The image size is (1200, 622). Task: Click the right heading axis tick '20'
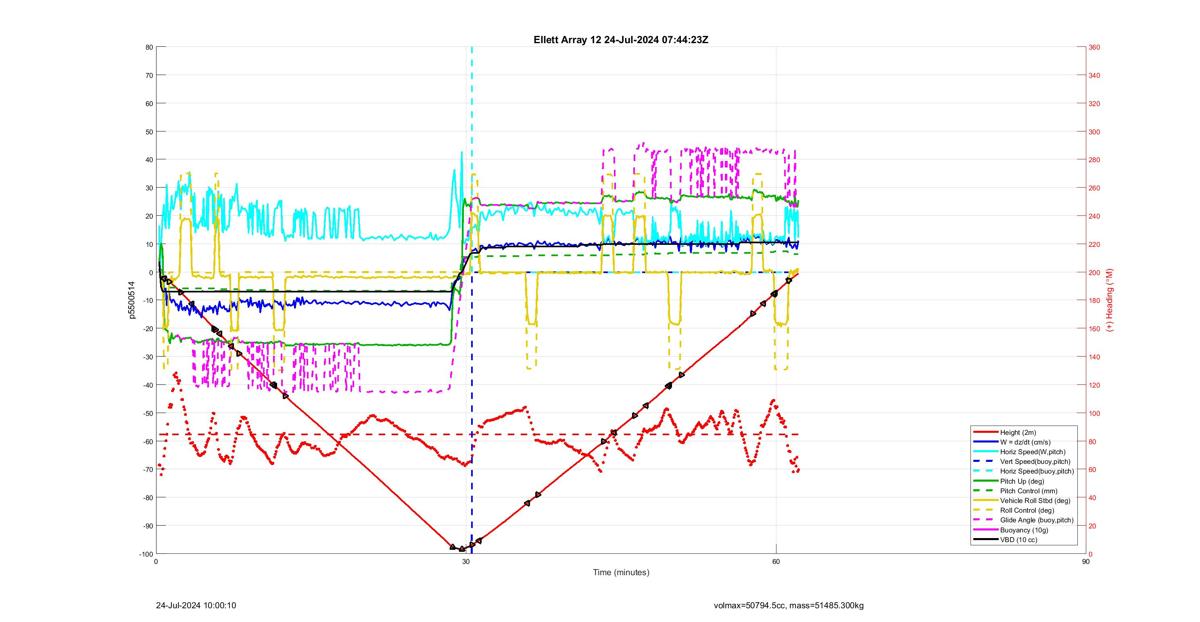tap(1094, 526)
